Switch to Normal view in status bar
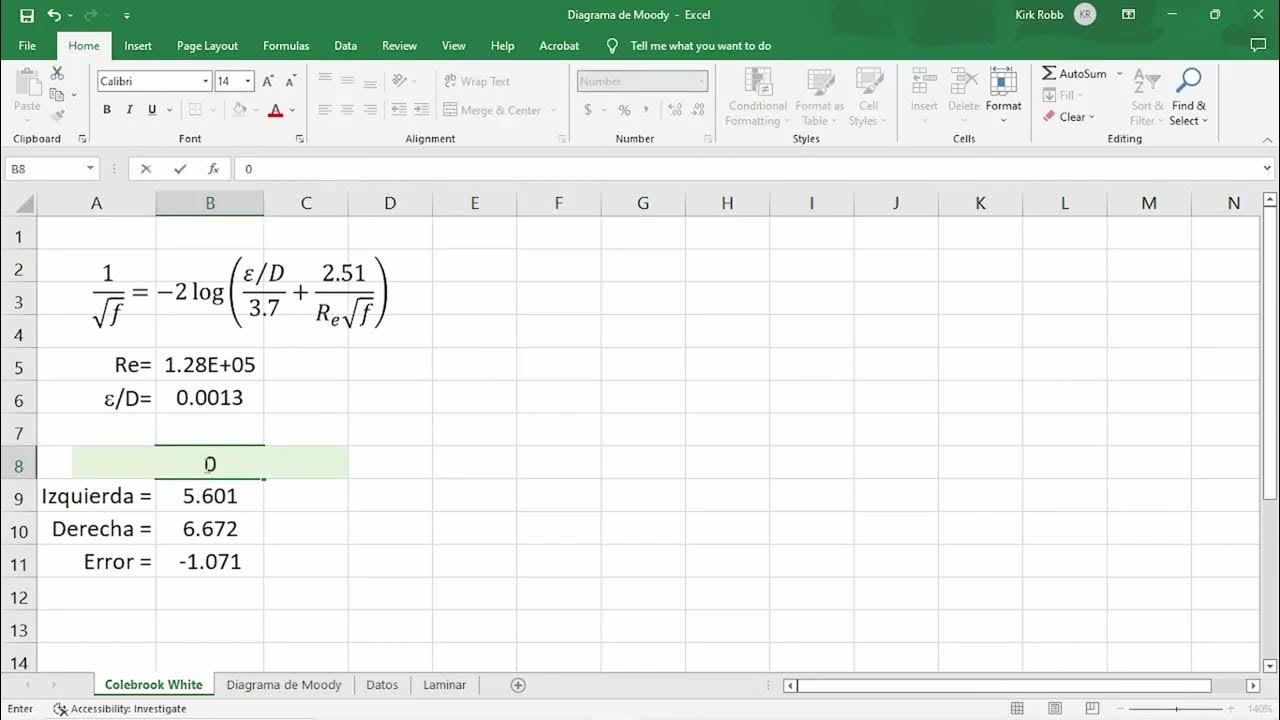 tap(1017, 709)
